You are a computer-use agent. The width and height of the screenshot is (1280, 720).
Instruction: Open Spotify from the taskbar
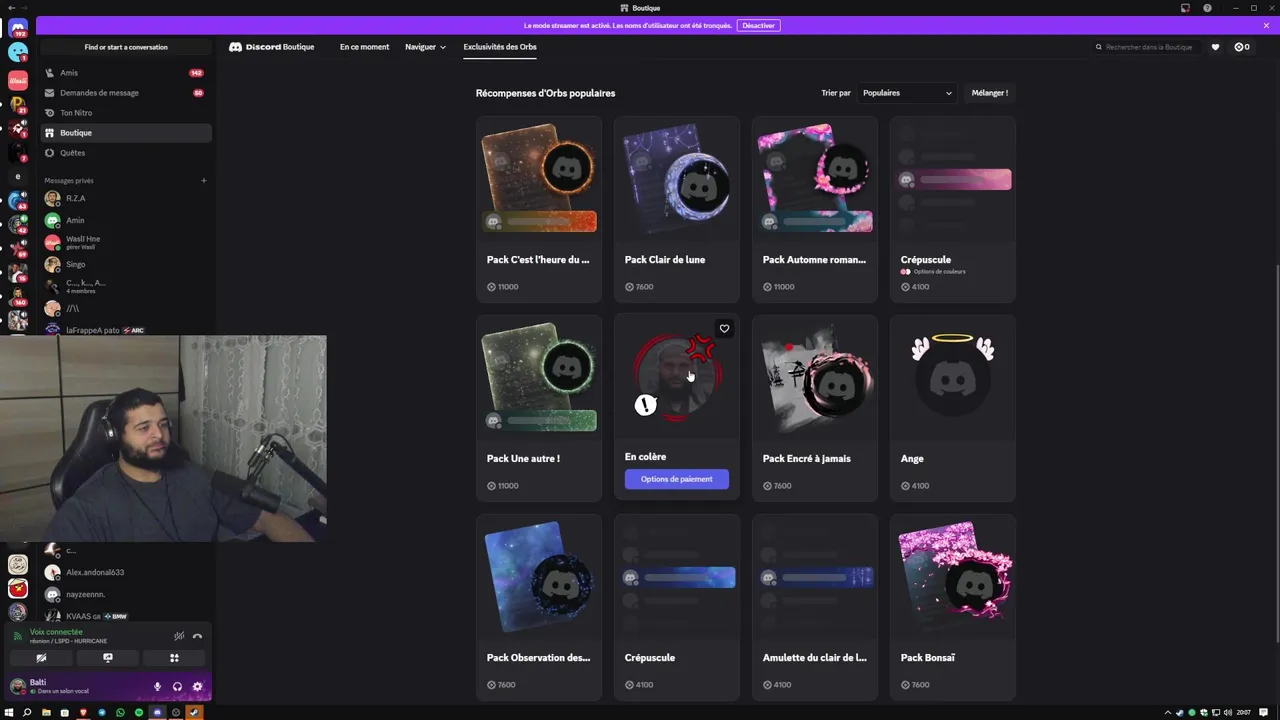(x=139, y=712)
